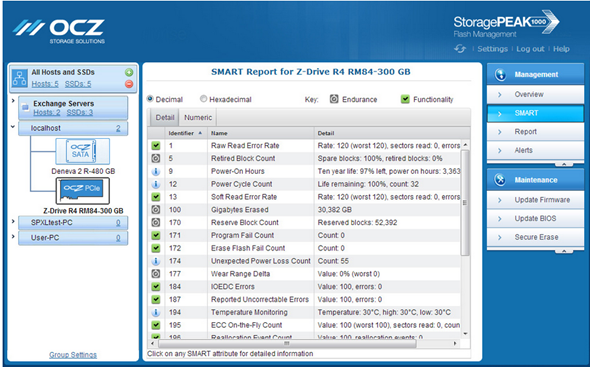The width and height of the screenshot is (590, 367).
Task: Click the Maintenance tools icon
Action: (x=500, y=180)
